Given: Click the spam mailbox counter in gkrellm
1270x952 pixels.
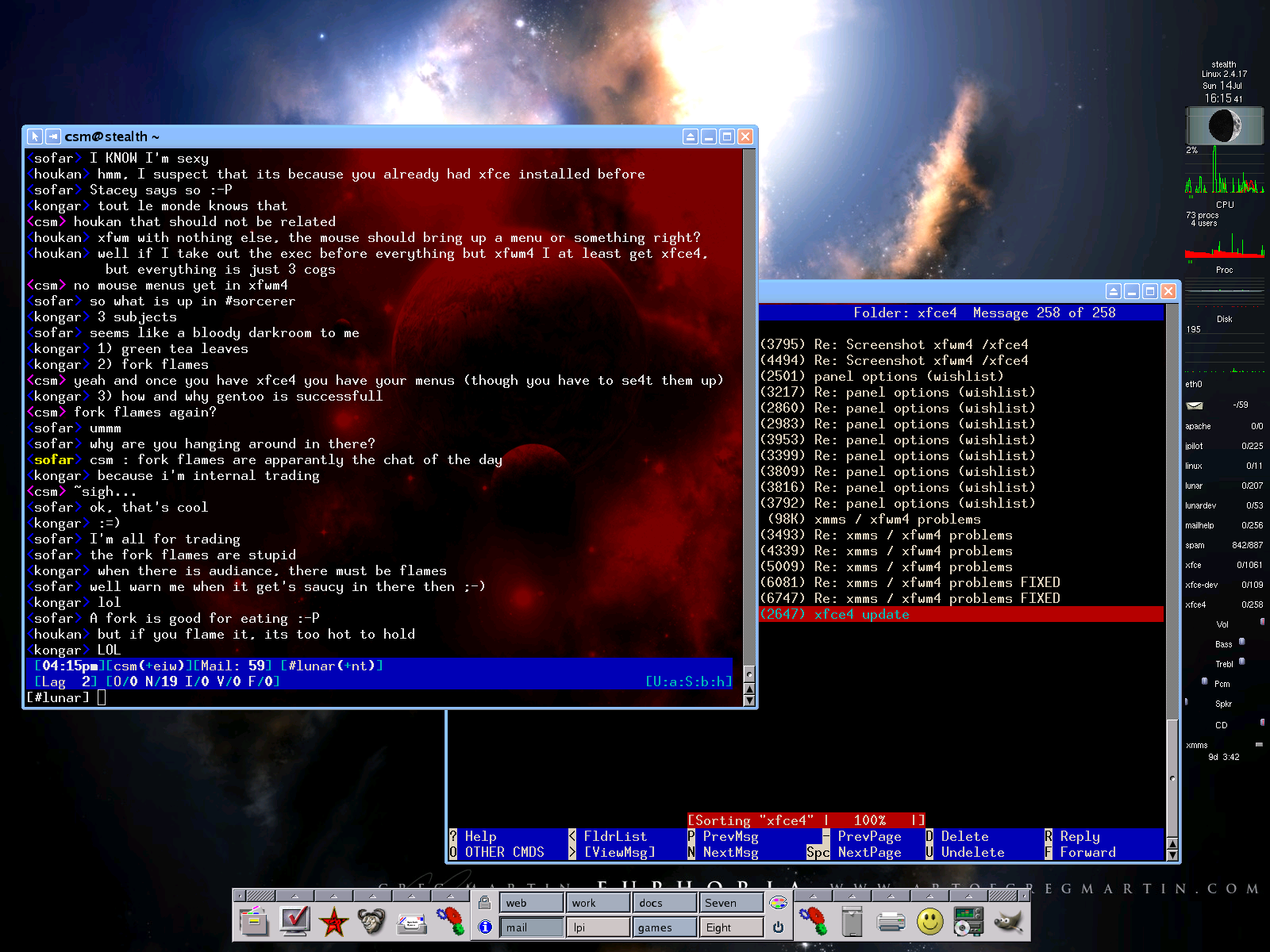Looking at the screenshot, I should click(1223, 545).
